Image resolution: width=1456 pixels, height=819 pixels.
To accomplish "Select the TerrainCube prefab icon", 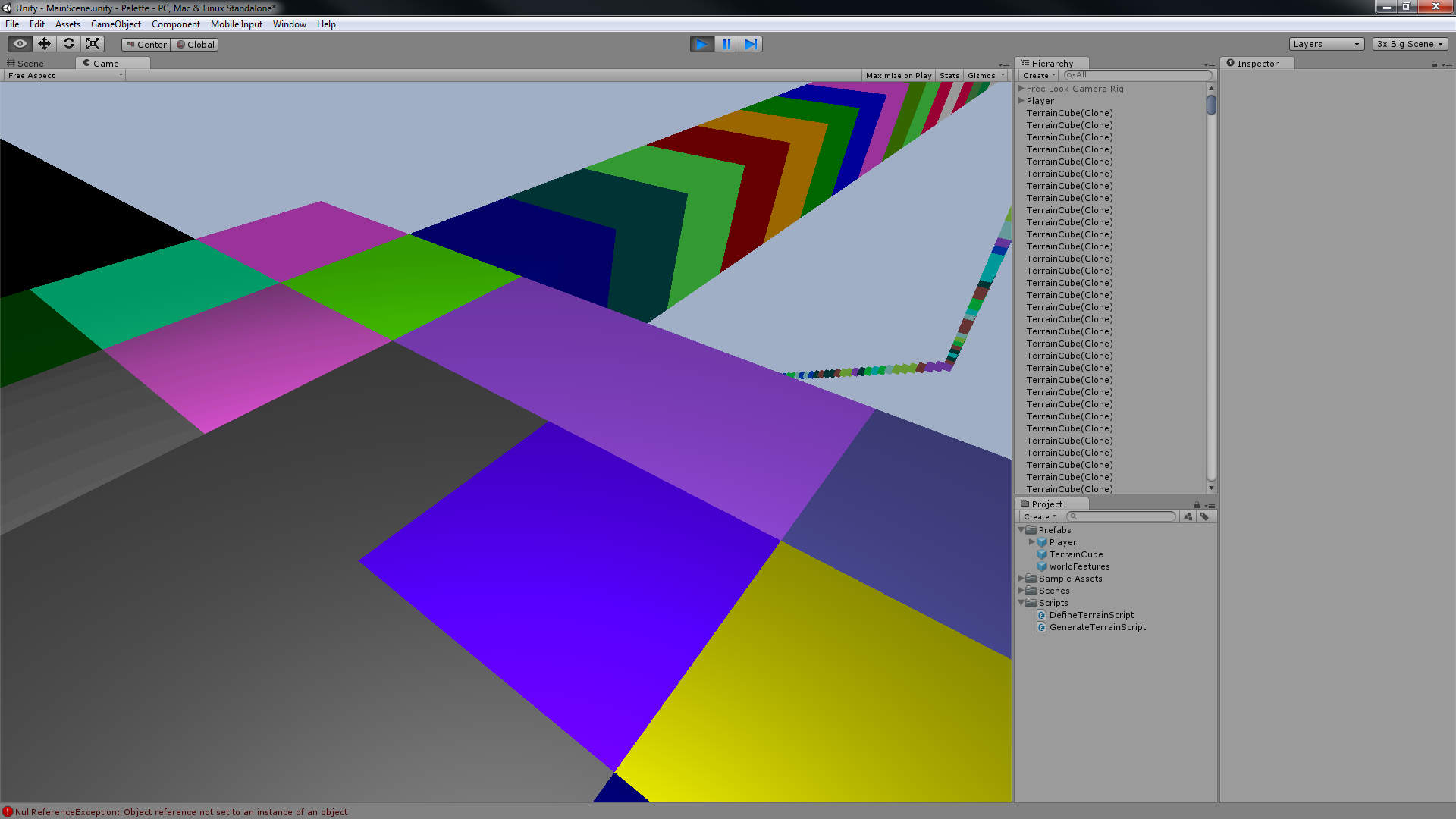I will point(1042,554).
